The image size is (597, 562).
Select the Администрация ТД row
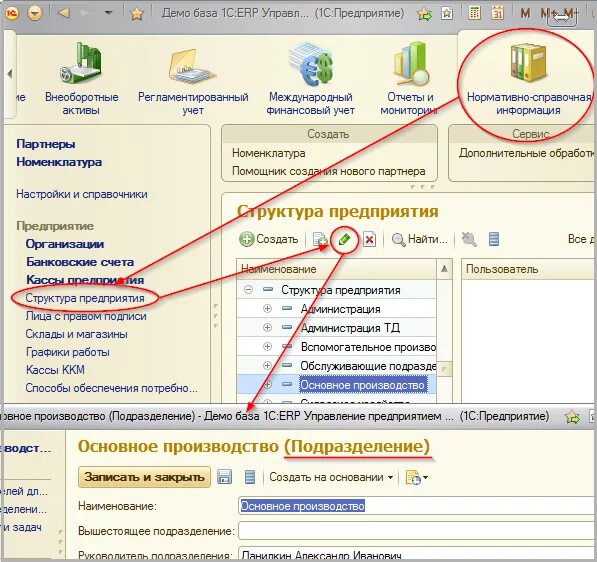337,327
